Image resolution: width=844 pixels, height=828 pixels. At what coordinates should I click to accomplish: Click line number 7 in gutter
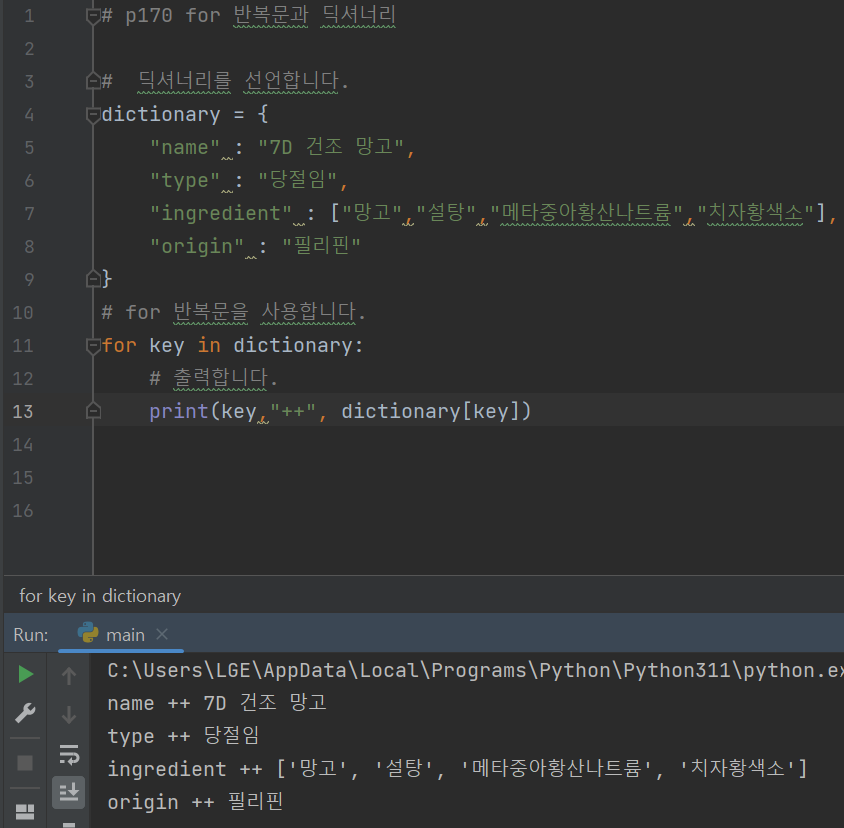29,214
